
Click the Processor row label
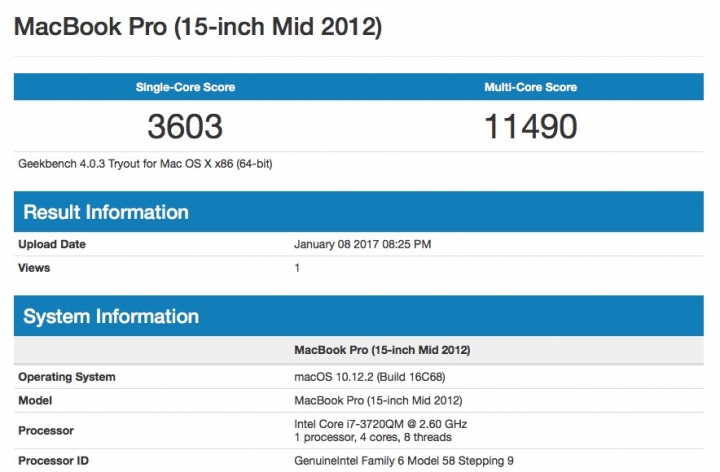pos(46,431)
